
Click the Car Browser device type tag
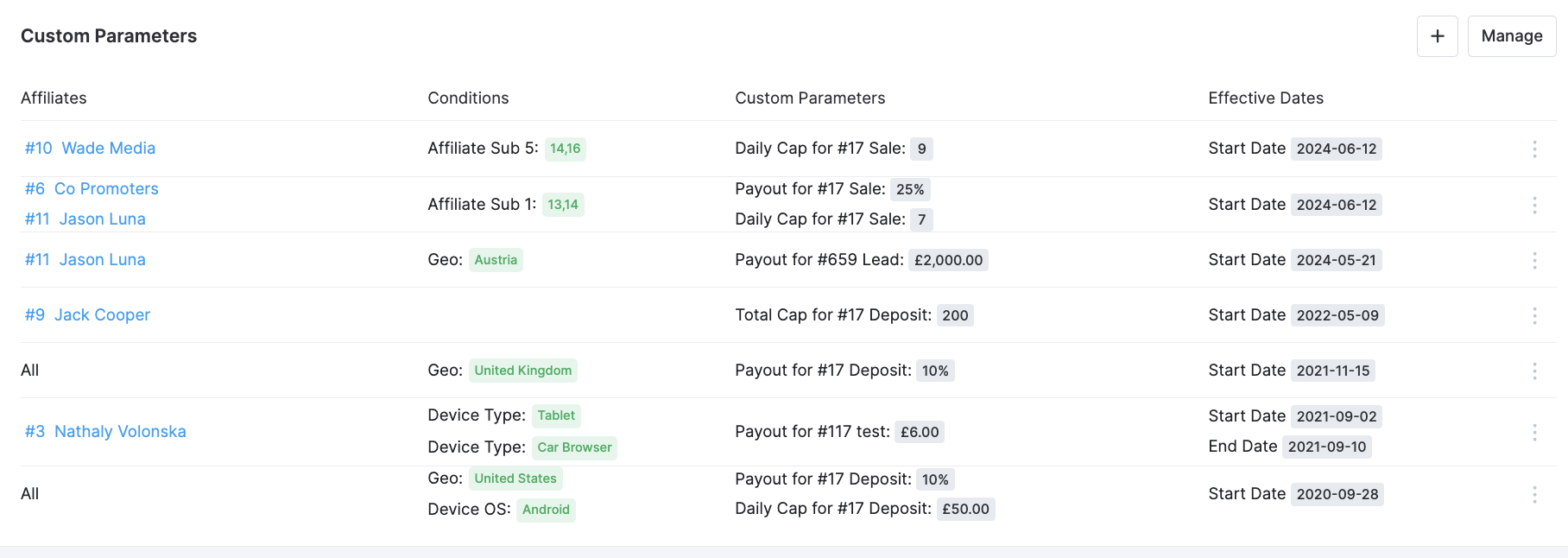click(x=574, y=447)
